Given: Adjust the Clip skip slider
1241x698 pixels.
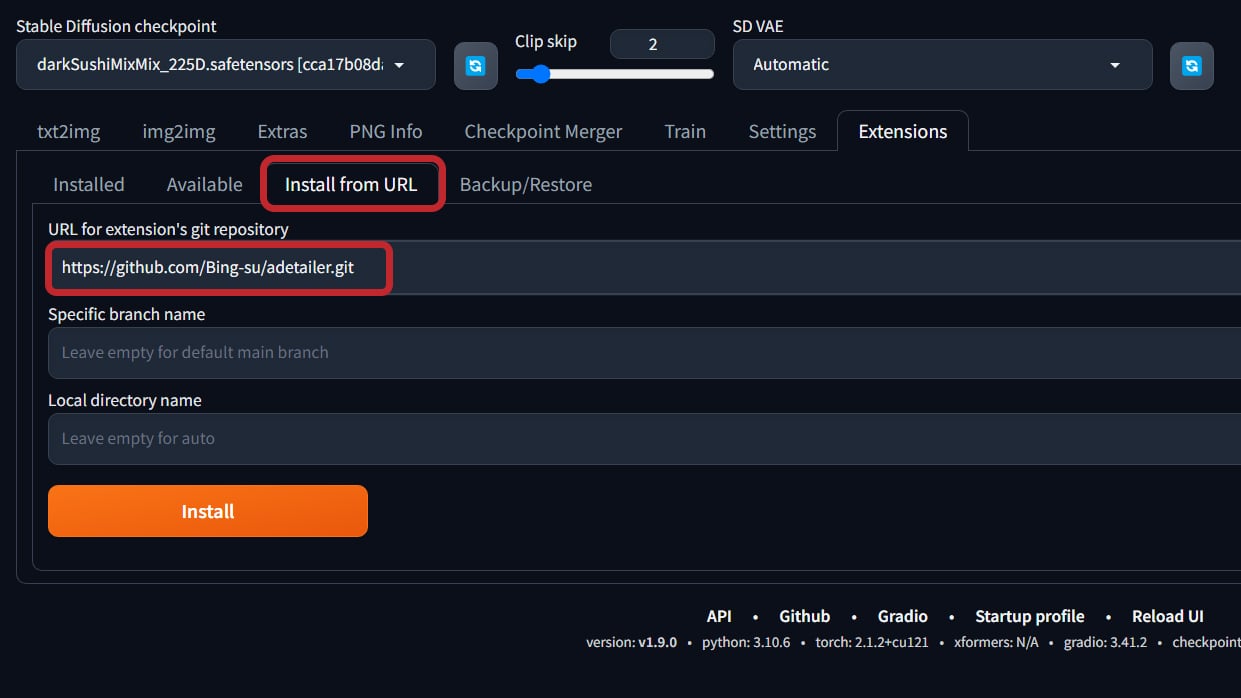Looking at the screenshot, I should pos(615,74).
